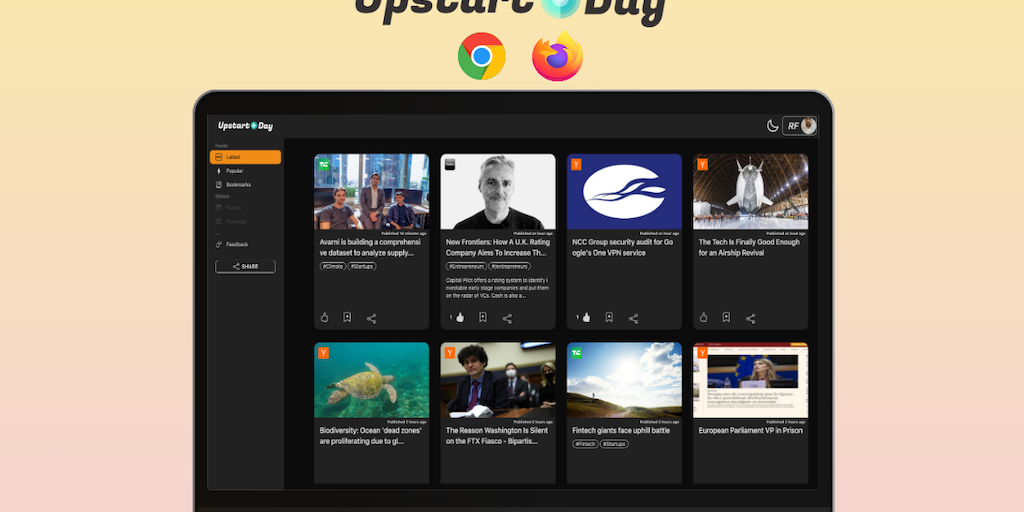
Task: Share the New Frontiers article
Action: (507, 319)
